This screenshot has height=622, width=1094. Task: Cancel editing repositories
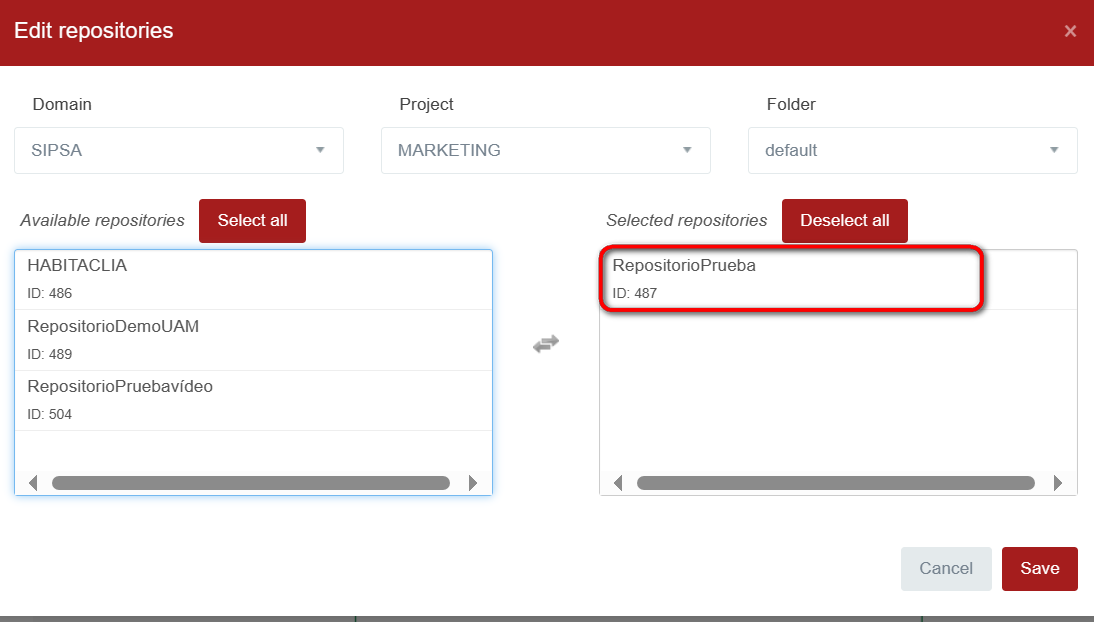[x=945, y=568]
